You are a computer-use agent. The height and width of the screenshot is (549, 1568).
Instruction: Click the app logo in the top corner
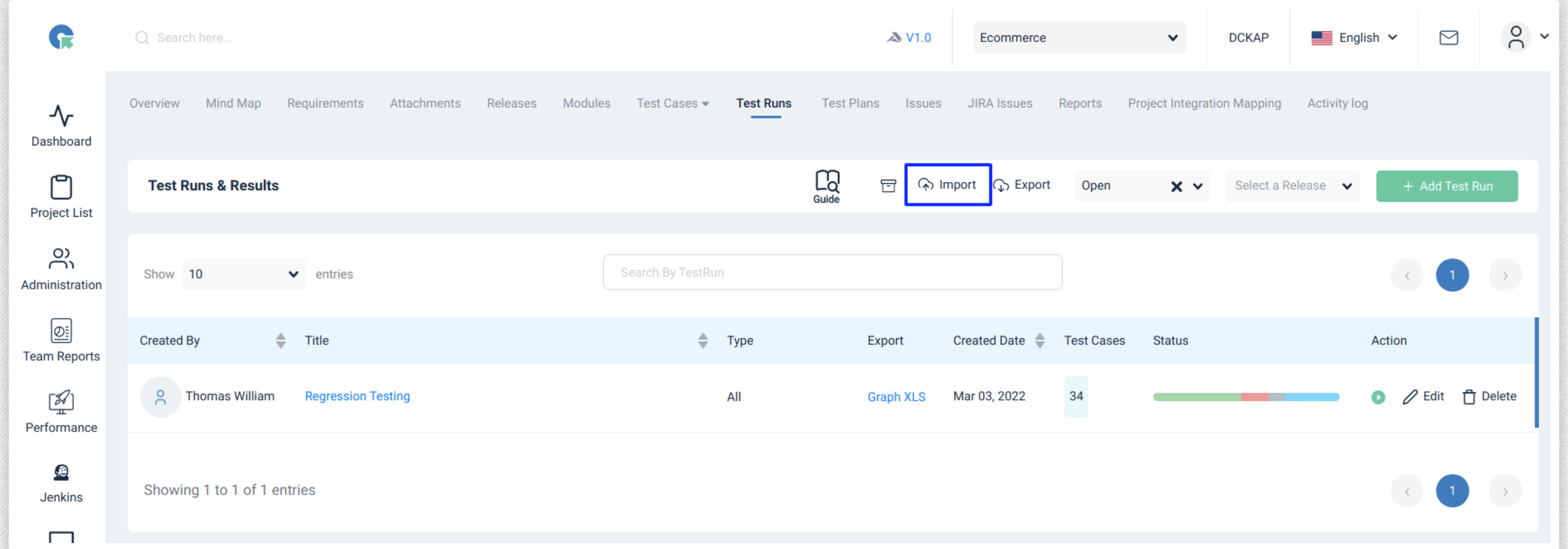pos(62,36)
